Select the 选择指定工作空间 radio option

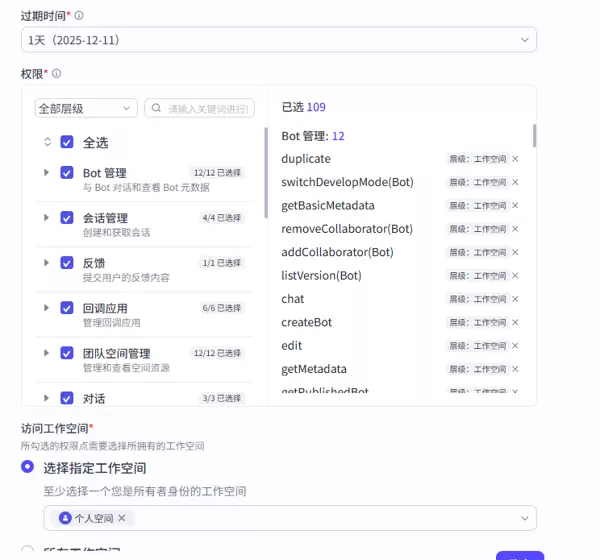(28, 467)
